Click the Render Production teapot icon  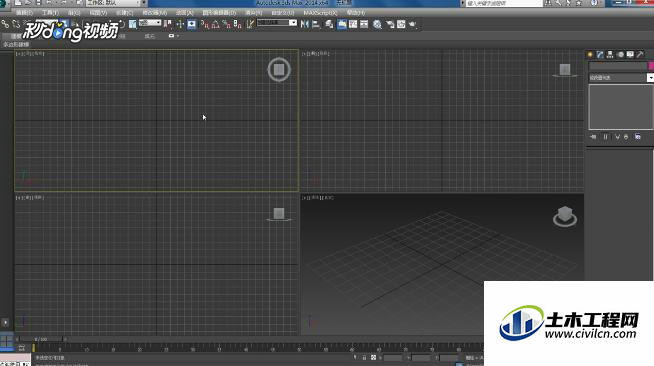click(x=413, y=24)
